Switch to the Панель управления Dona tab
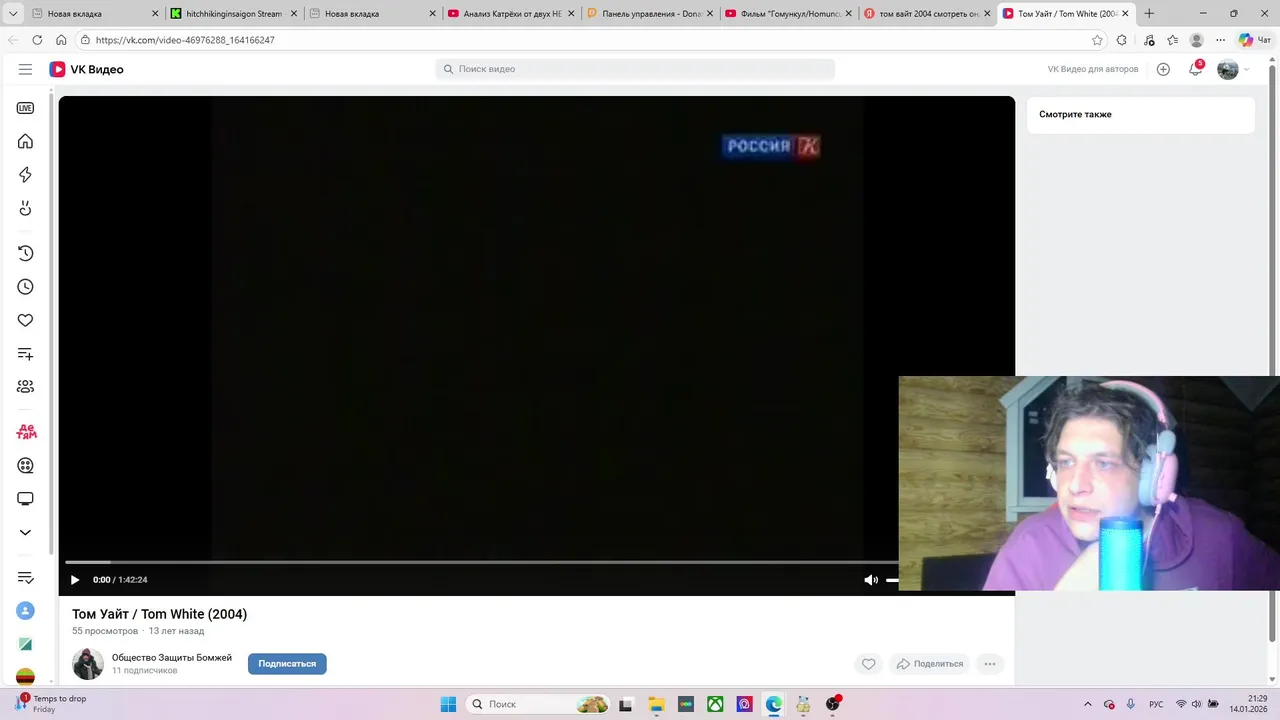1280x720 pixels. pos(649,14)
